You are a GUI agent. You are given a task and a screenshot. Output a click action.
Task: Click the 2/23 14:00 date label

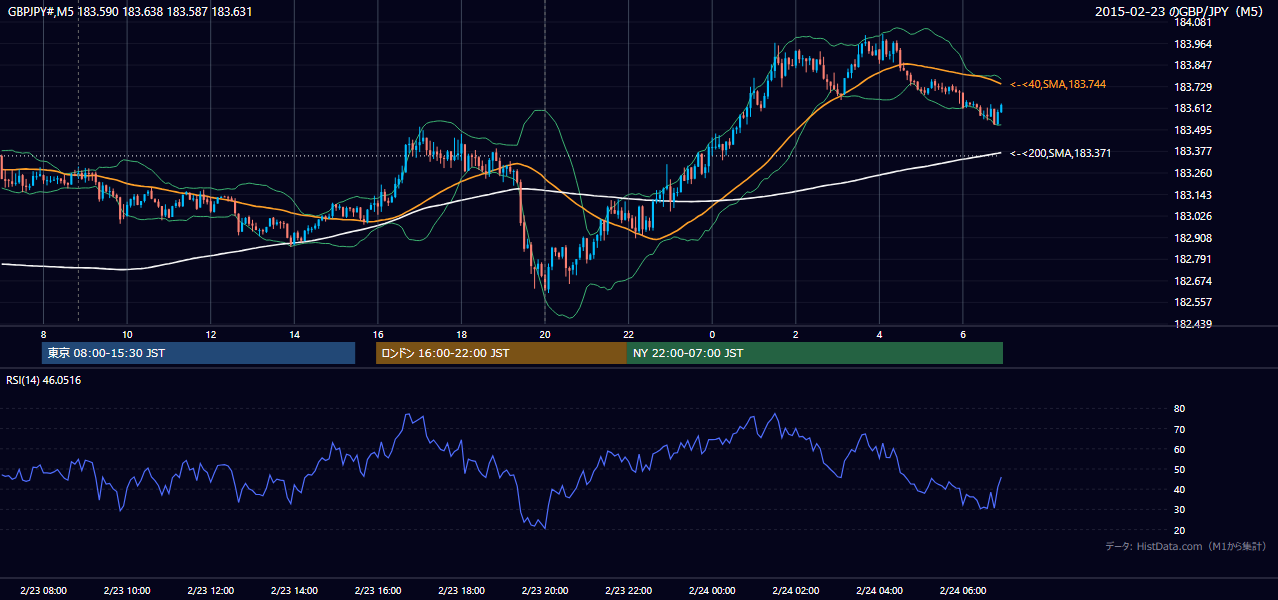(x=294, y=591)
